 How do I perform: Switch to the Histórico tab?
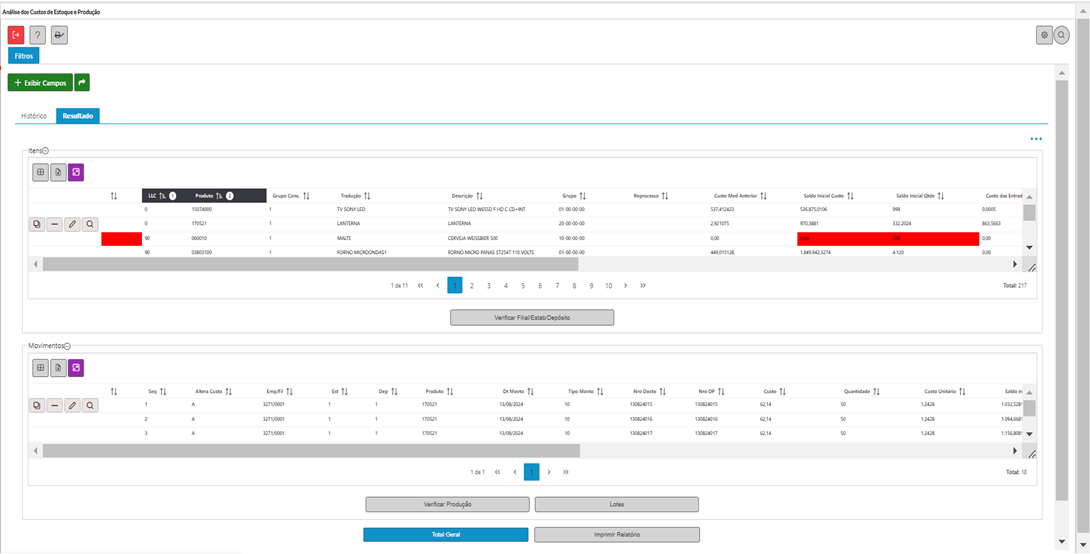[x=34, y=116]
